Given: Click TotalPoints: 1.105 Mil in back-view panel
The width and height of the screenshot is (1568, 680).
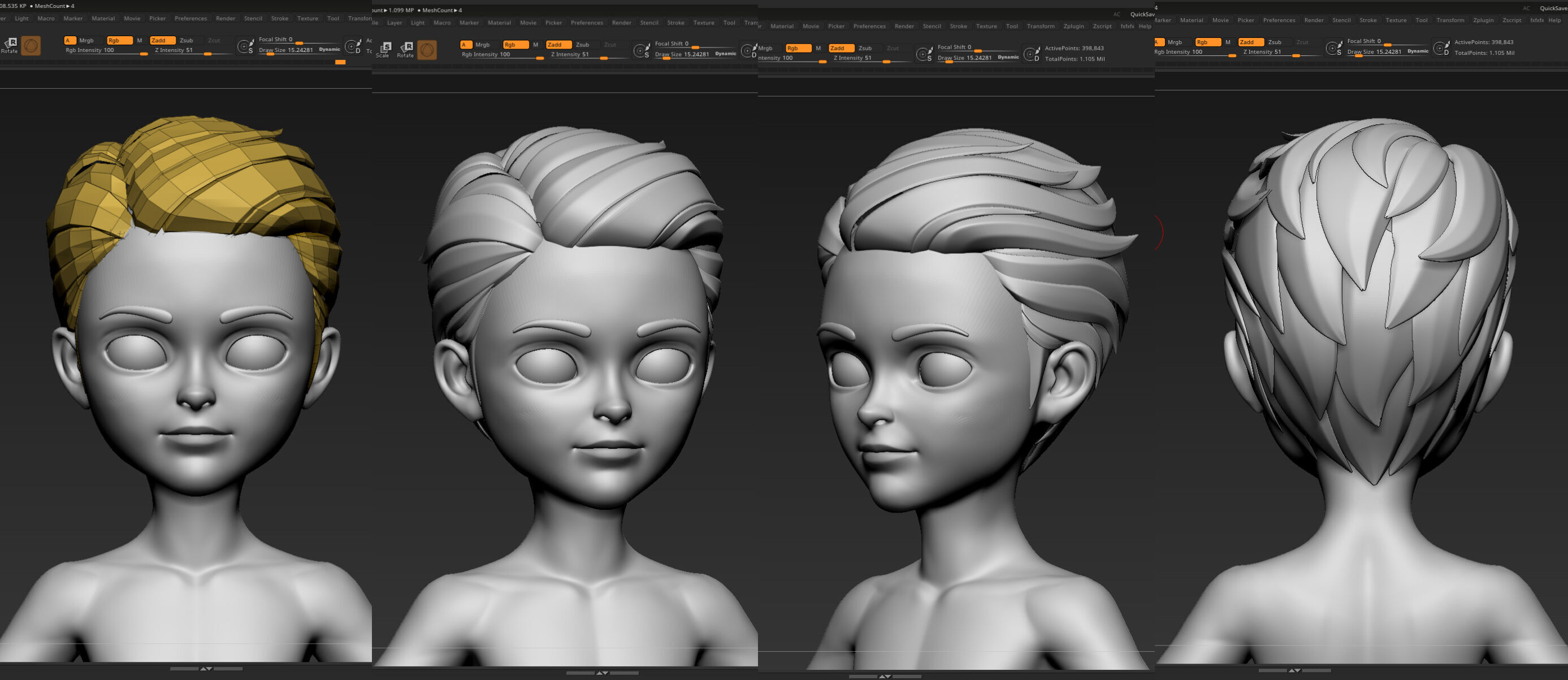Looking at the screenshot, I should tap(1484, 53).
